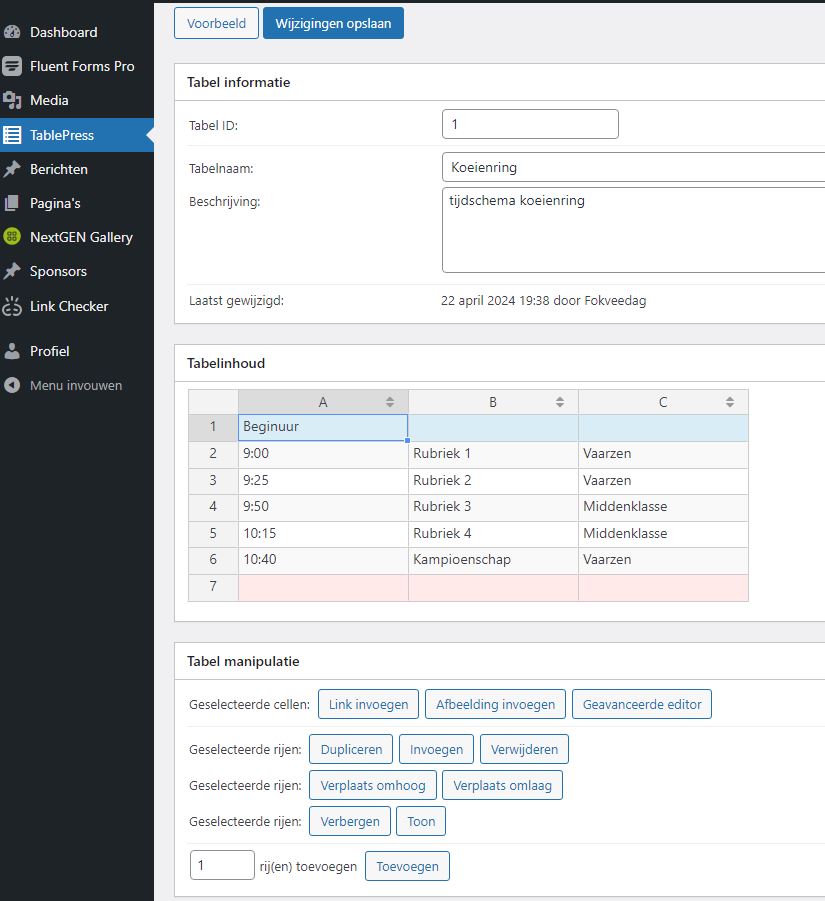Click Toon to show rows
This screenshot has height=901, width=825.
[x=421, y=822]
